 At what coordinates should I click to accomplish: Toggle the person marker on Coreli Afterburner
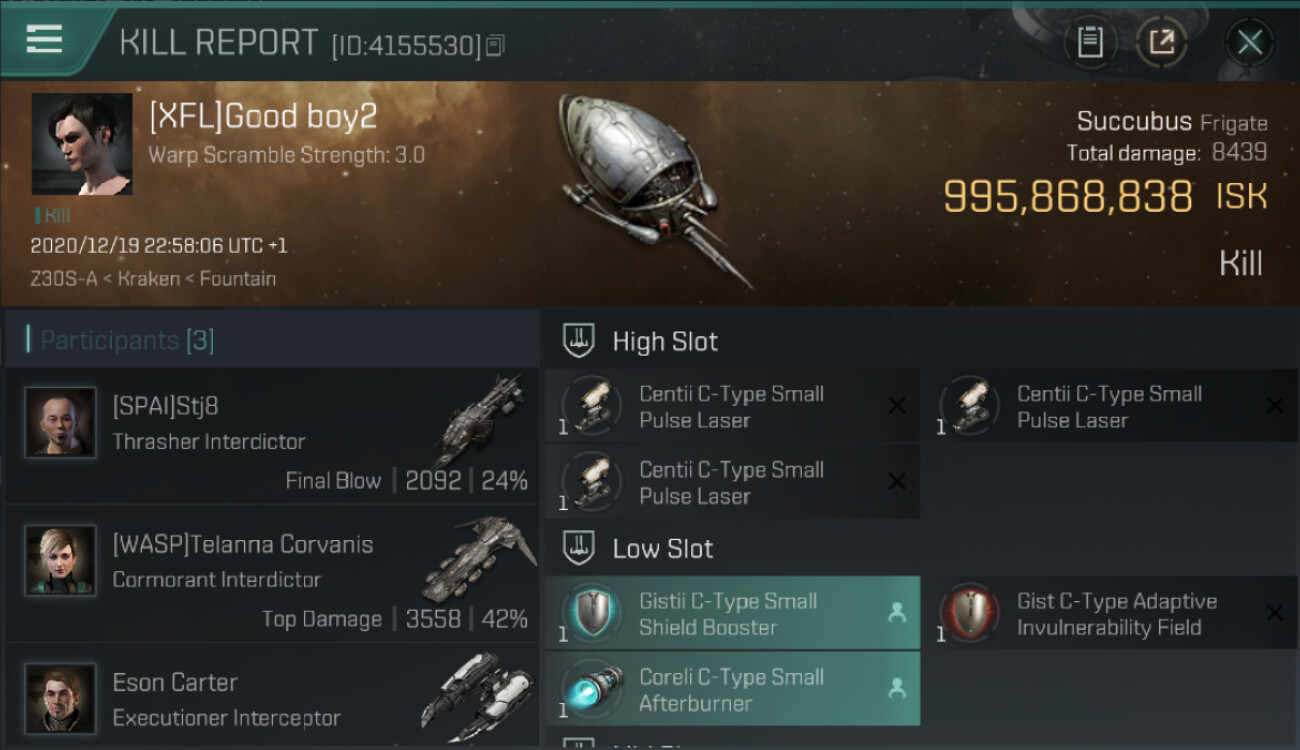click(x=897, y=688)
